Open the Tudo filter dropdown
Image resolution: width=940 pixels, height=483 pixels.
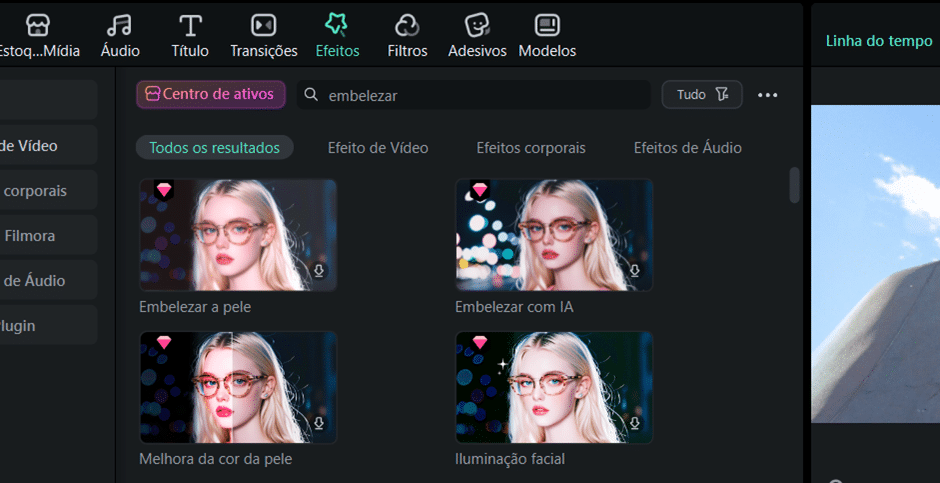[702, 94]
